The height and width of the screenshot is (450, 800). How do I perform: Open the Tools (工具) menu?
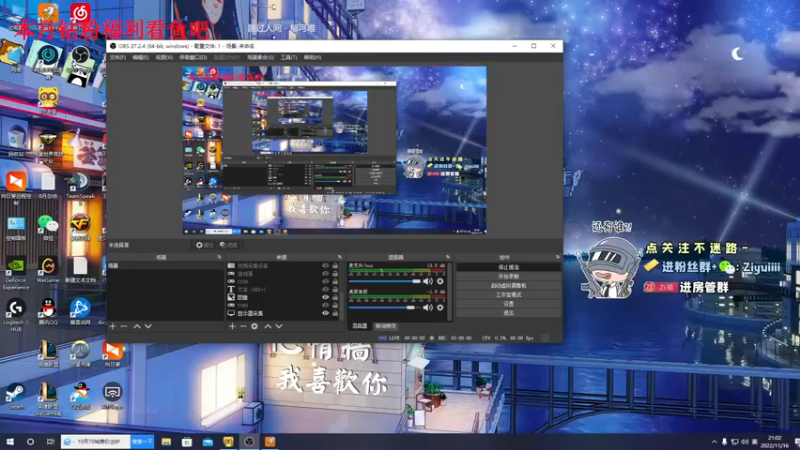(289, 58)
